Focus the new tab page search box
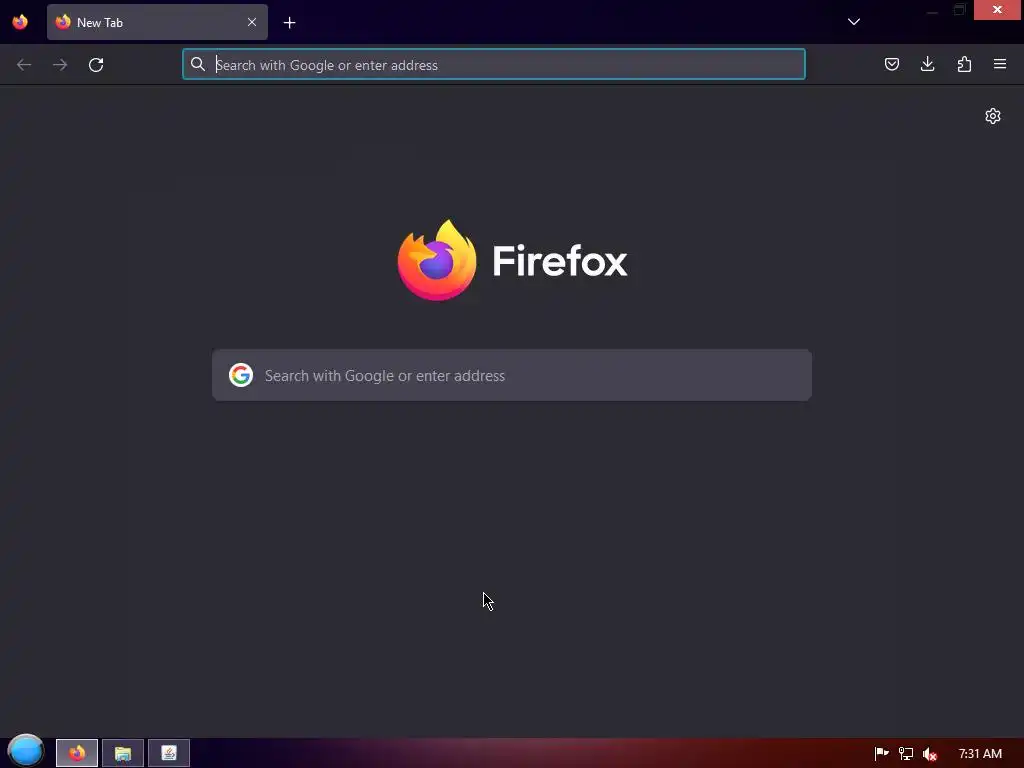The width and height of the screenshot is (1024, 768). tap(512, 376)
